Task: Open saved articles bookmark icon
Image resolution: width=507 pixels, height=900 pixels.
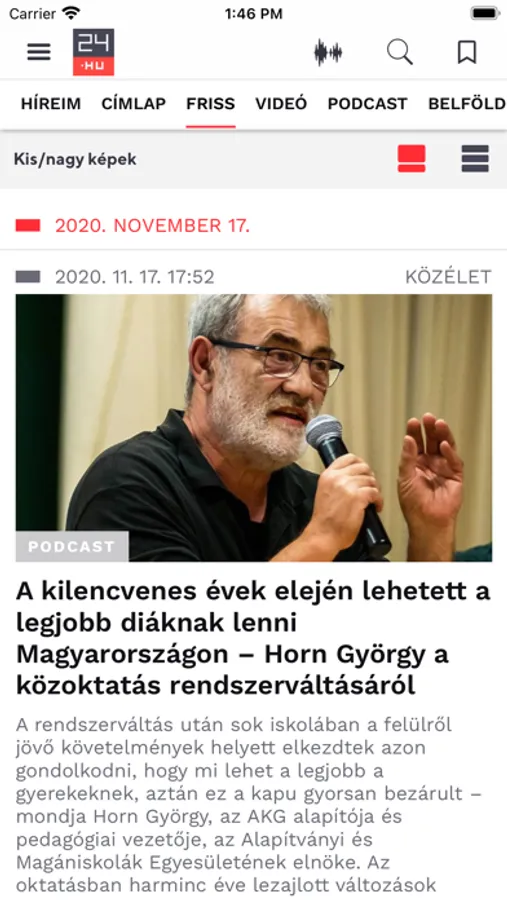Action: (x=467, y=52)
